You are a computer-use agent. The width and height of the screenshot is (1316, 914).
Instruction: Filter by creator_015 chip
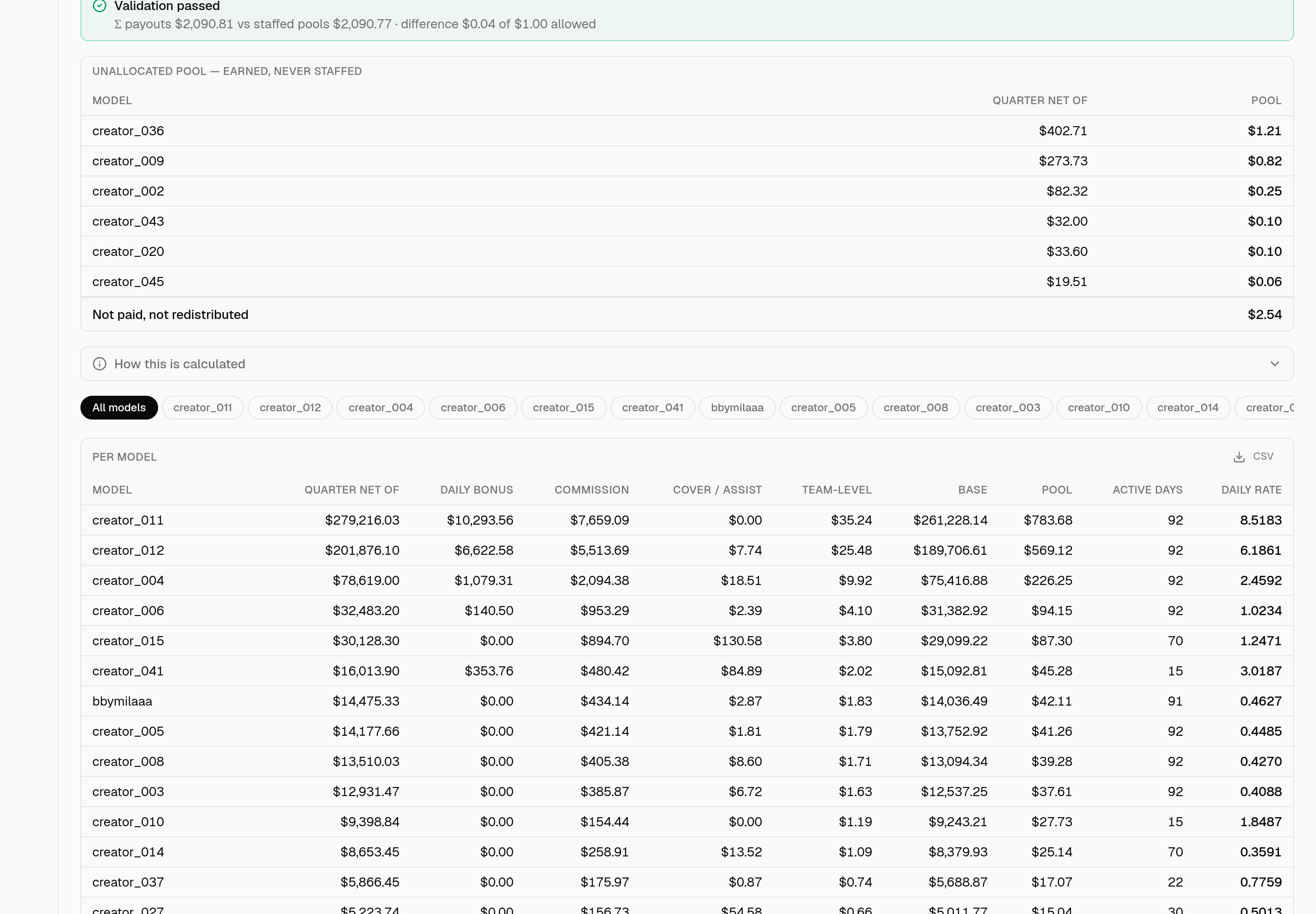tap(563, 408)
